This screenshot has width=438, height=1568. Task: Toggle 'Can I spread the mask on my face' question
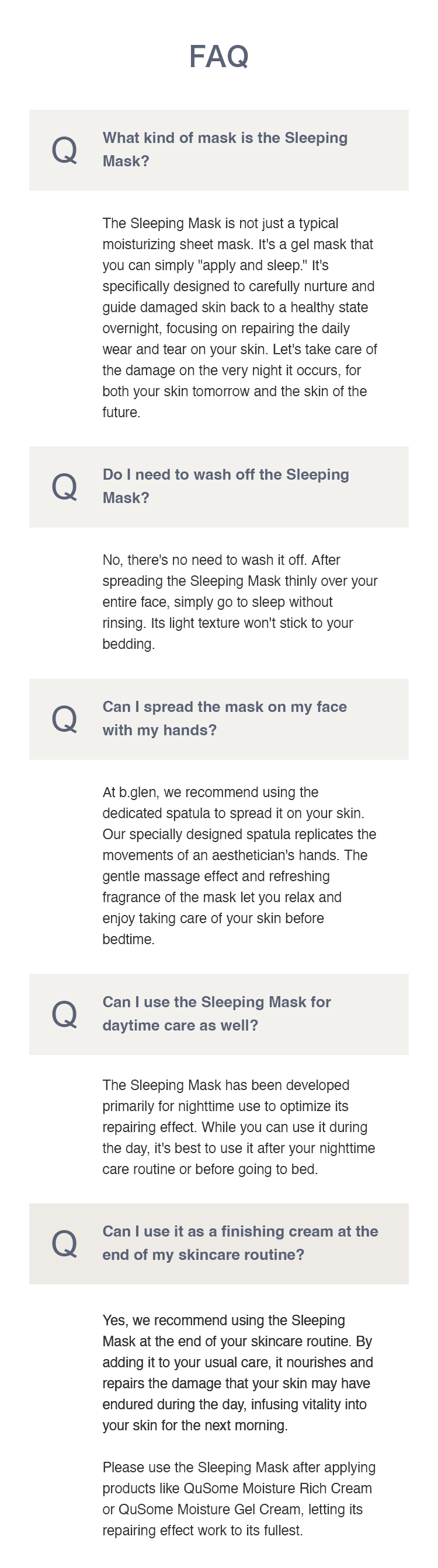218,719
